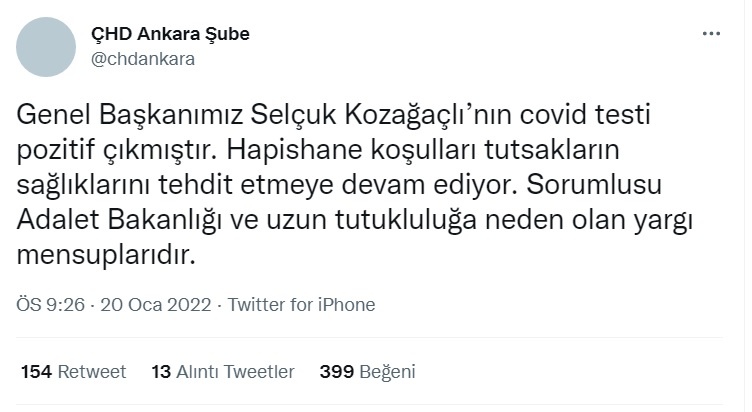
Task: Open the Twitter for iPhone source link
Action: [301, 305]
